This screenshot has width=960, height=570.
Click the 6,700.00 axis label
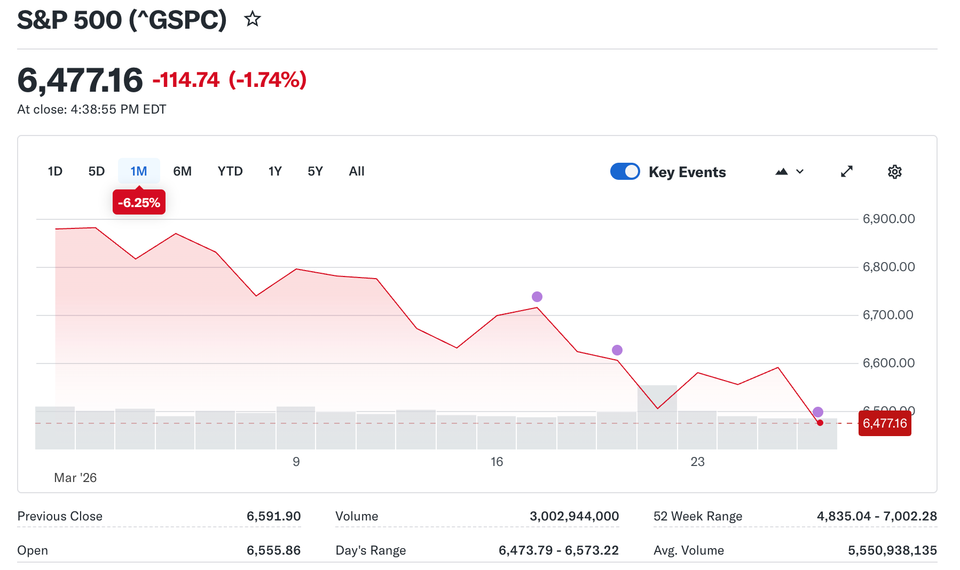[x=888, y=315]
